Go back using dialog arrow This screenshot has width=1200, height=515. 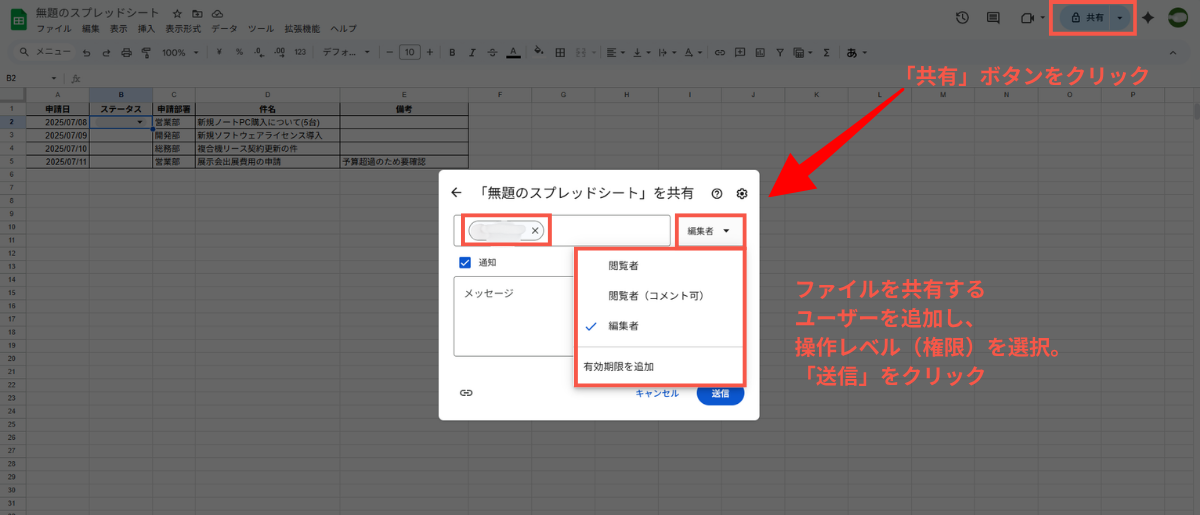coord(457,193)
